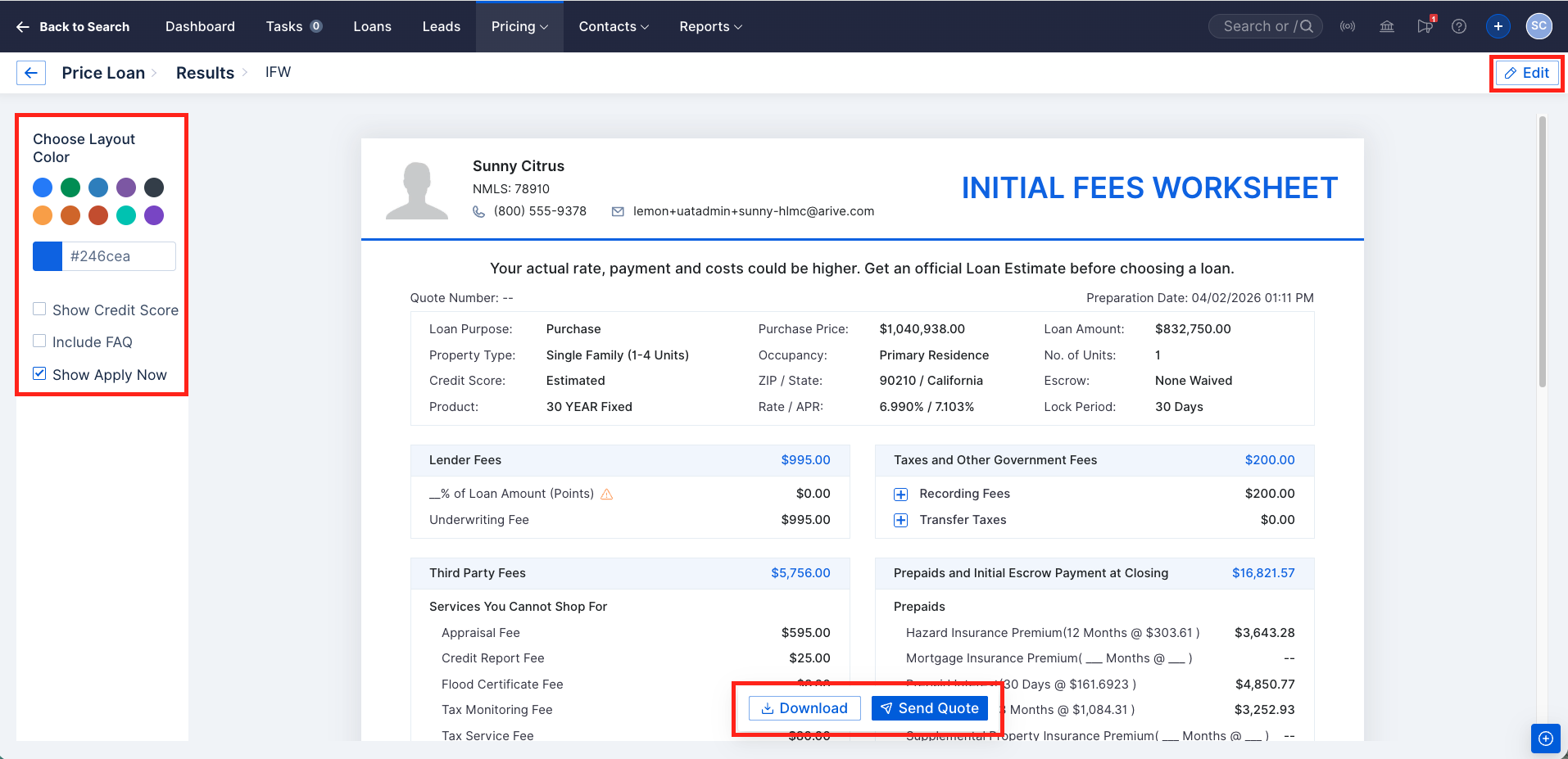Enable the Include FAQ checkbox

39,340
